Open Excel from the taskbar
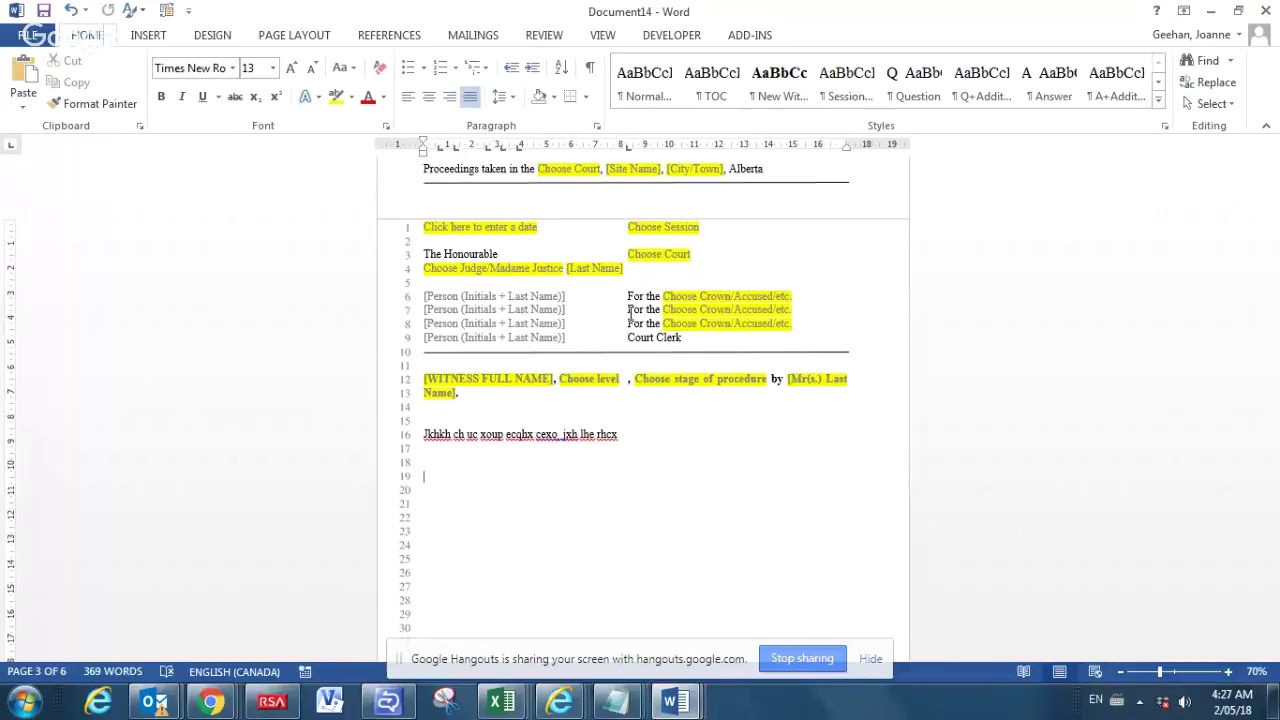The height and width of the screenshot is (720, 1280). point(501,702)
